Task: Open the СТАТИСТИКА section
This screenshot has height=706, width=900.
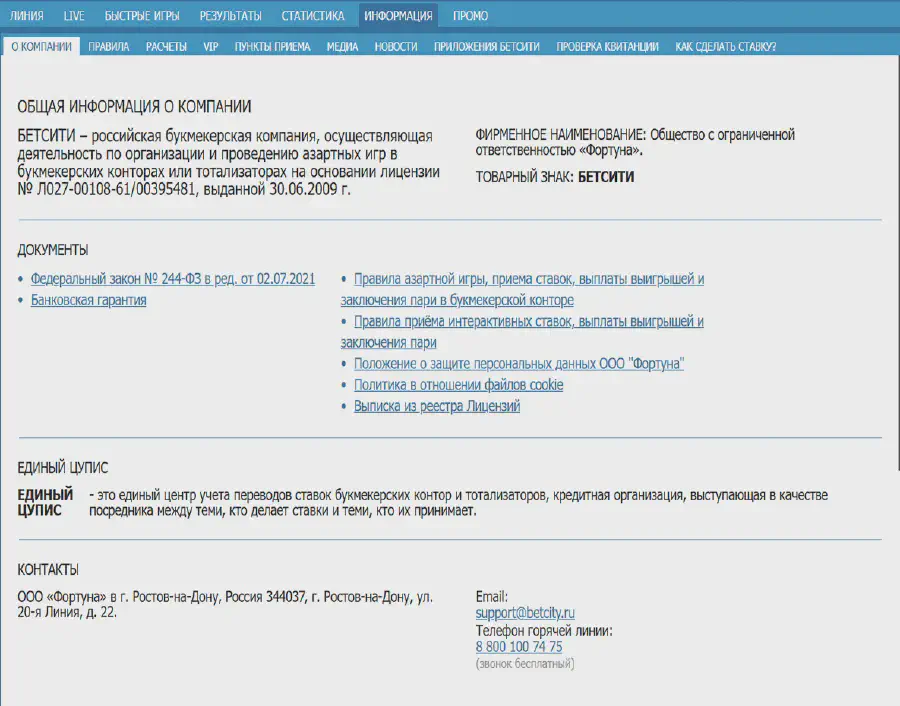Action: tap(313, 16)
